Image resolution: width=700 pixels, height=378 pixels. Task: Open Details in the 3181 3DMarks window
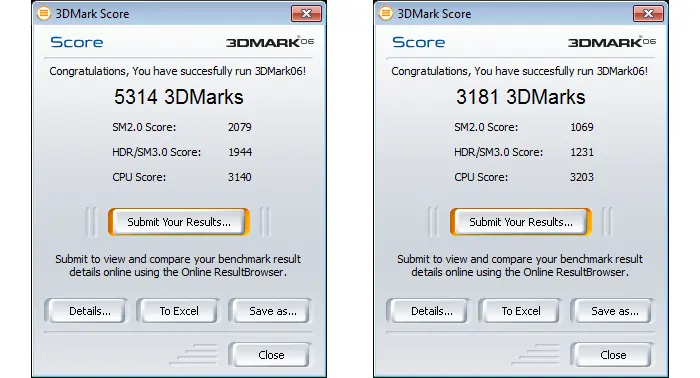point(428,311)
